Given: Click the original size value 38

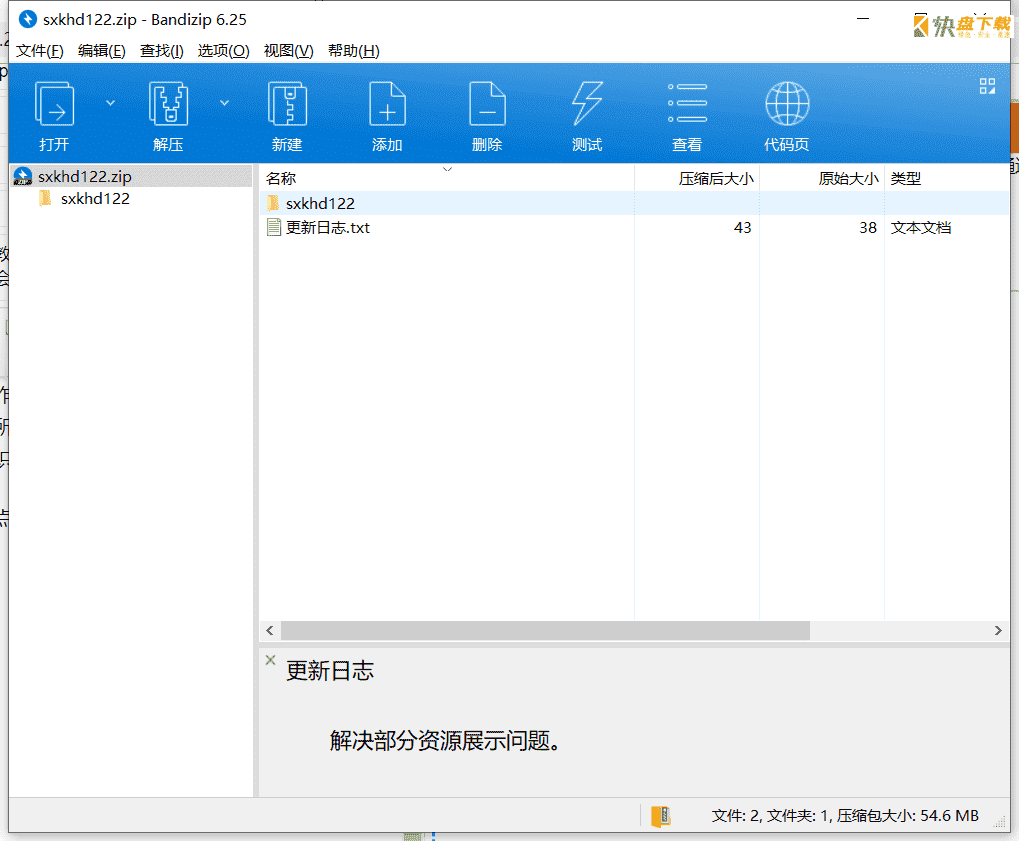Looking at the screenshot, I should pyautogui.click(x=868, y=227).
